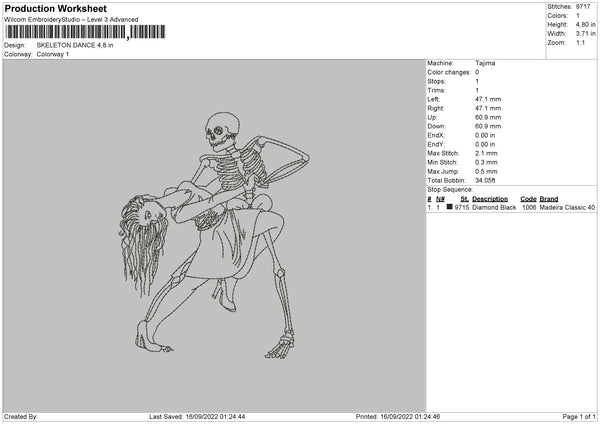The height and width of the screenshot is (424, 600).
Task: Select the Diamond Black stop sequence row
Action: [x=511, y=207]
